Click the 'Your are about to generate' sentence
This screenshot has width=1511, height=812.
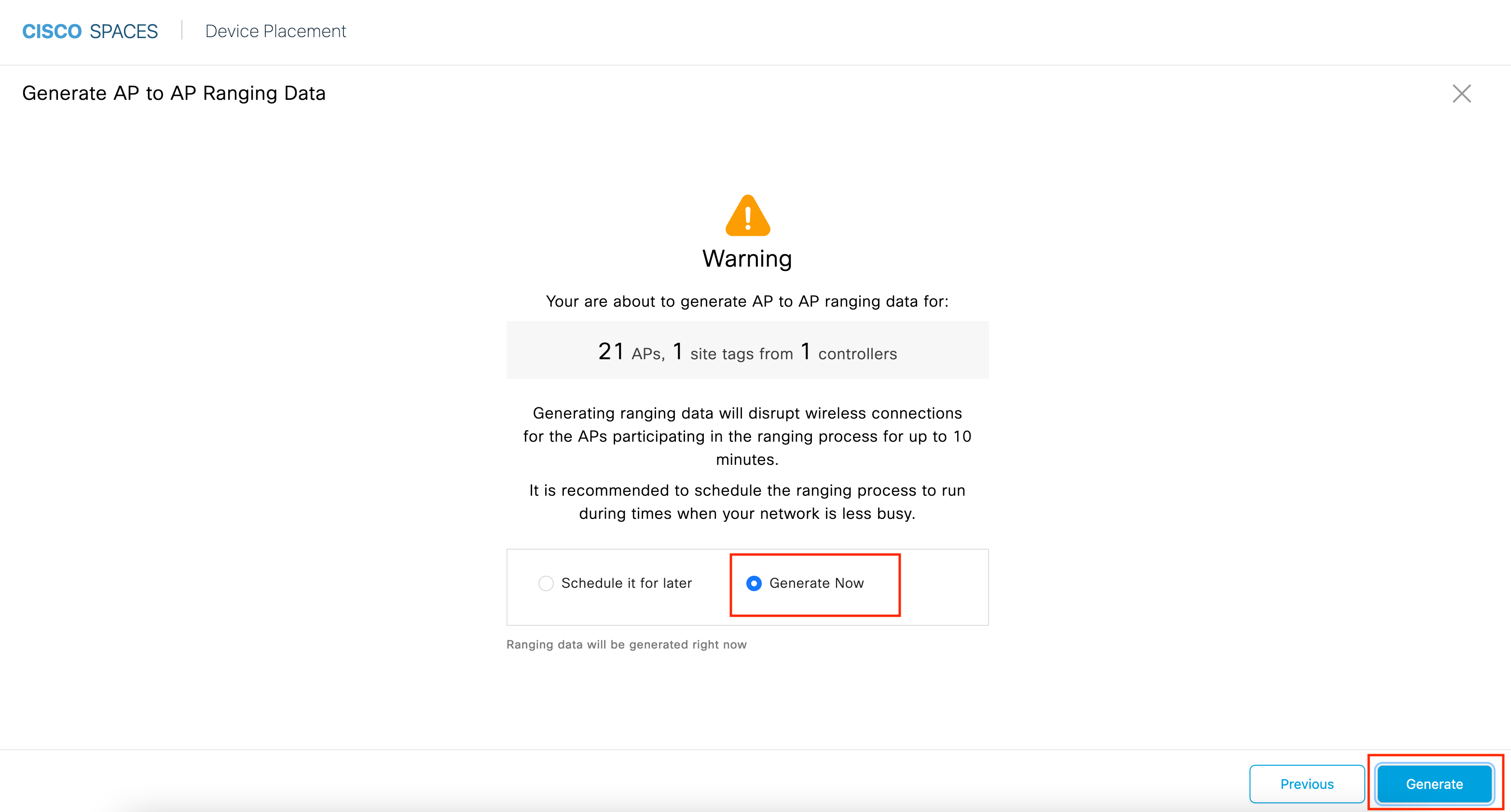pyautogui.click(x=747, y=301)
